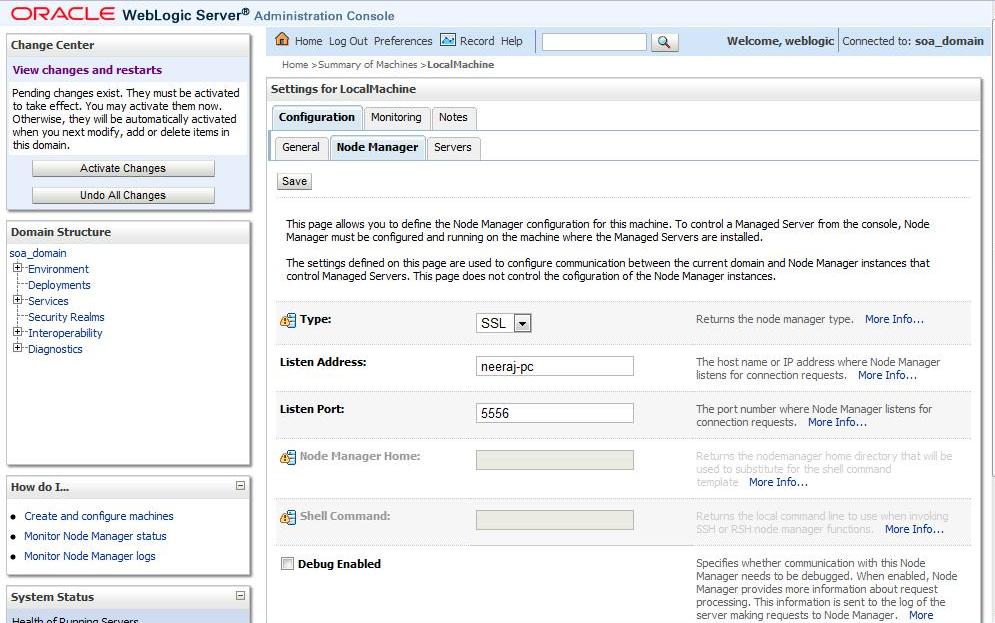Click the Log Out link
This screenshot has width=995, height=623.
pyautogui.click(x=348, y=41)
